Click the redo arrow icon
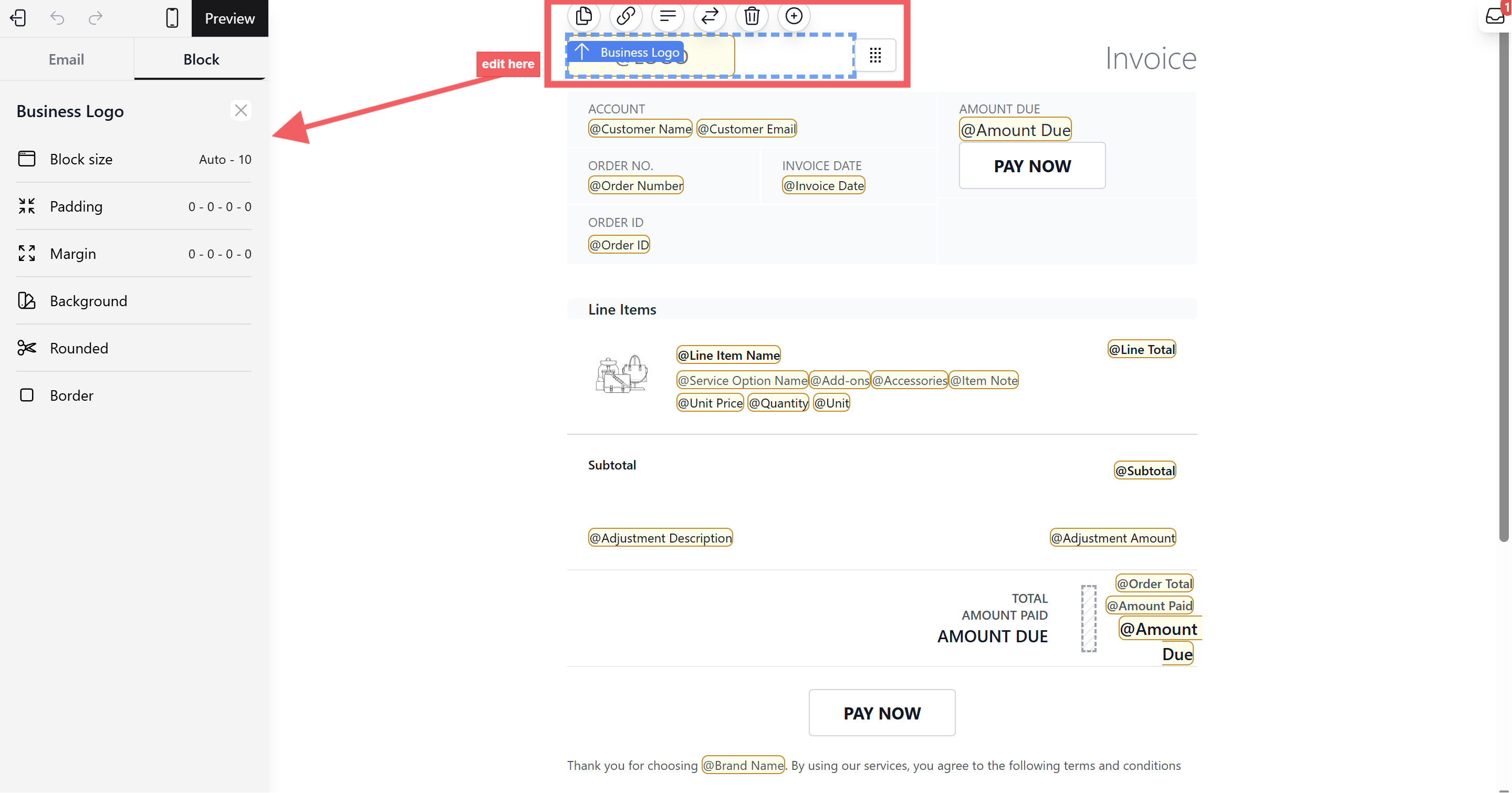 click(x=95, y=18)
